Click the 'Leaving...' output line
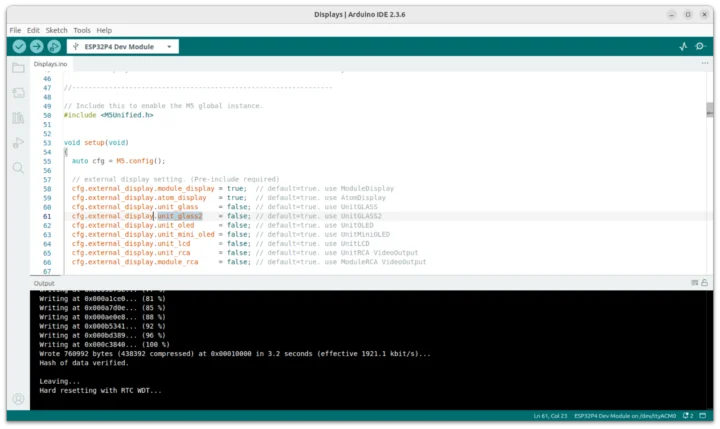 point(60,381)
